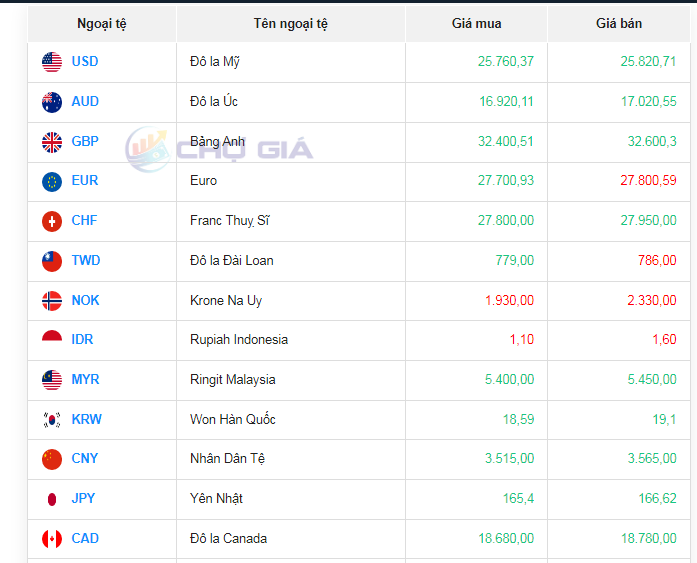The width and height of the screenshot is (697, 563).
Task: Click the Swiss flag icon for CHF
Action: click(52, 221)
